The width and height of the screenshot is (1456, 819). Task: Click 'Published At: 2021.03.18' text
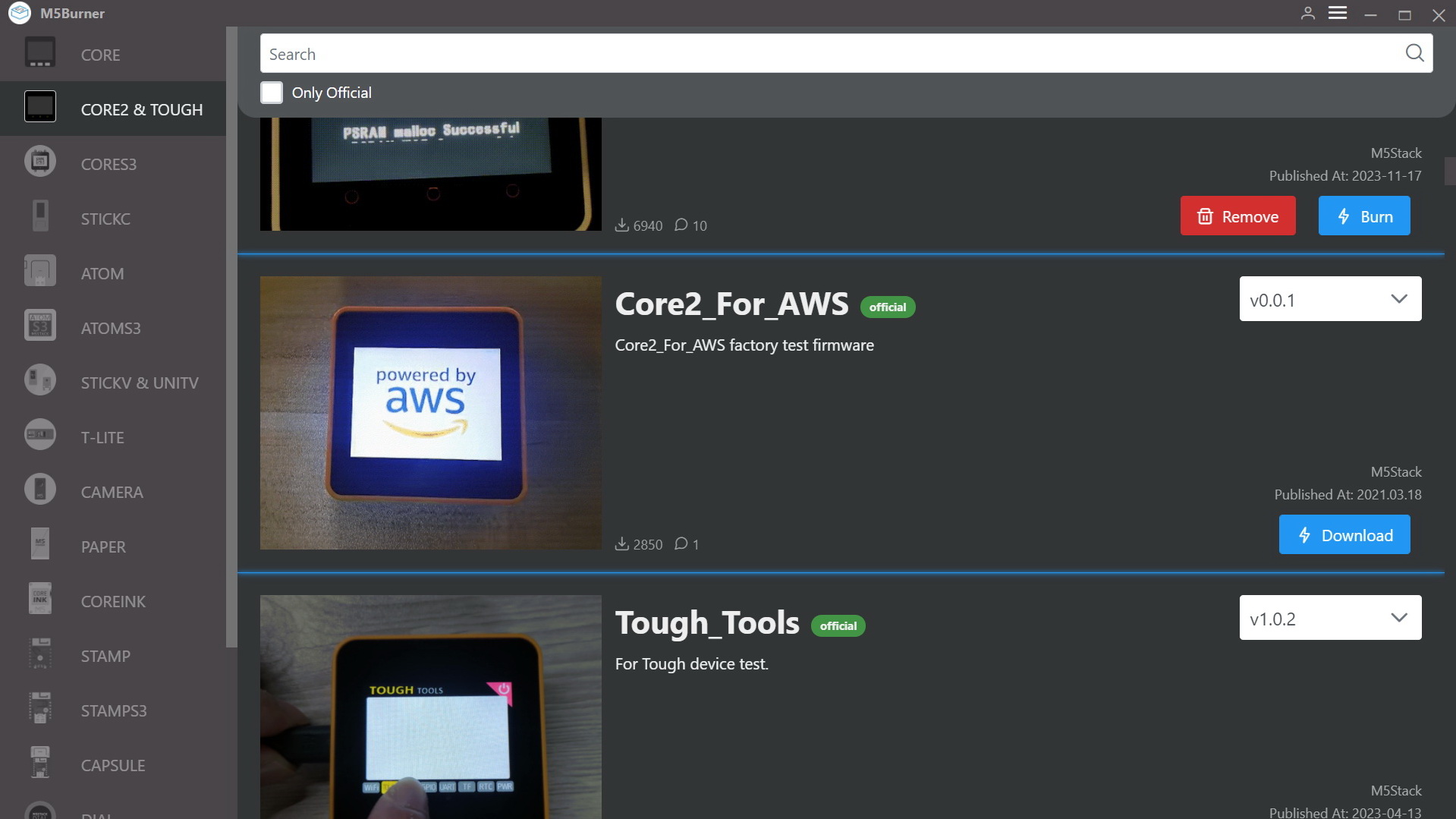click(1348, 495)
